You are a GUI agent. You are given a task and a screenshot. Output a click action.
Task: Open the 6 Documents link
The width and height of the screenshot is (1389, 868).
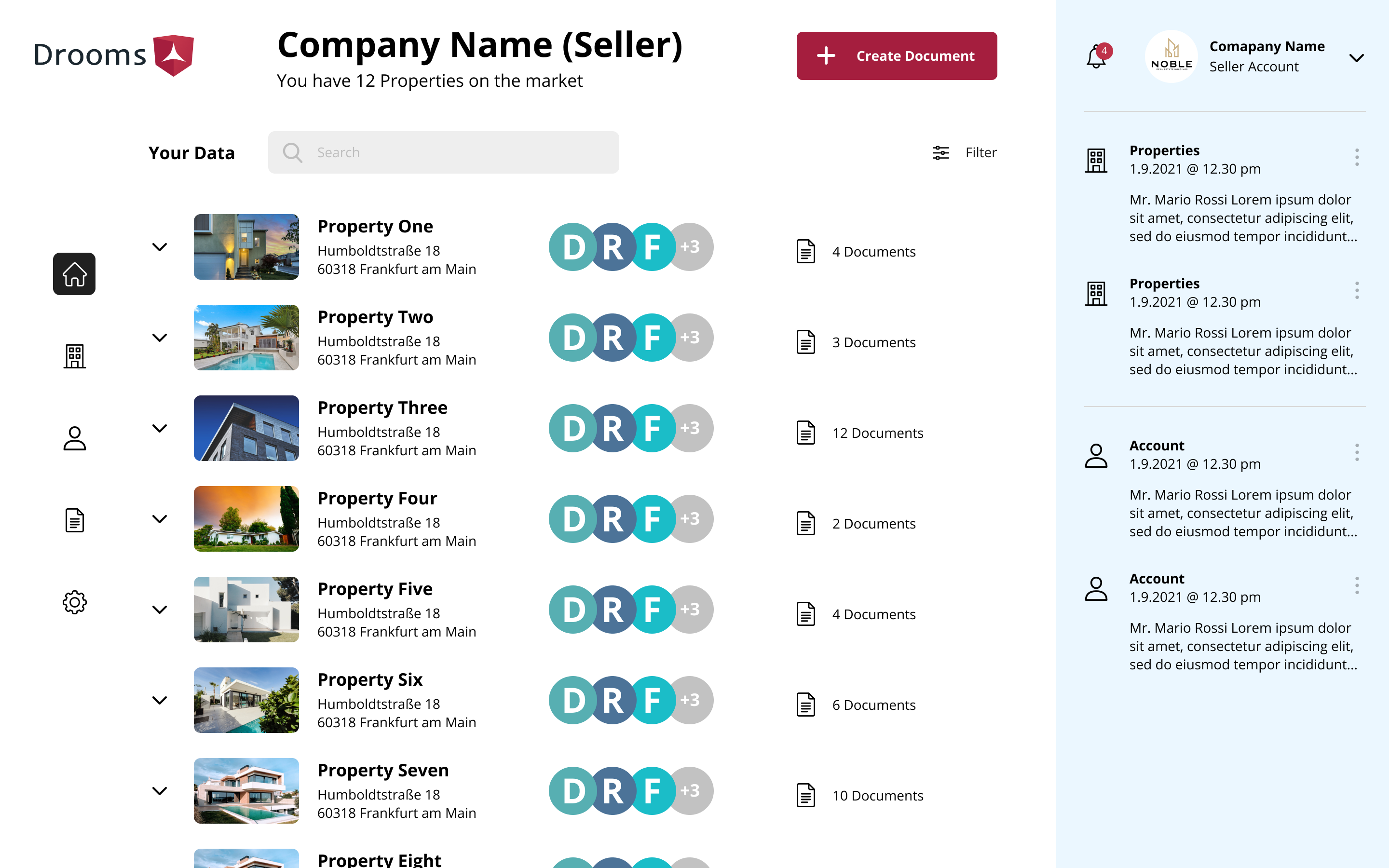[873, 705]
